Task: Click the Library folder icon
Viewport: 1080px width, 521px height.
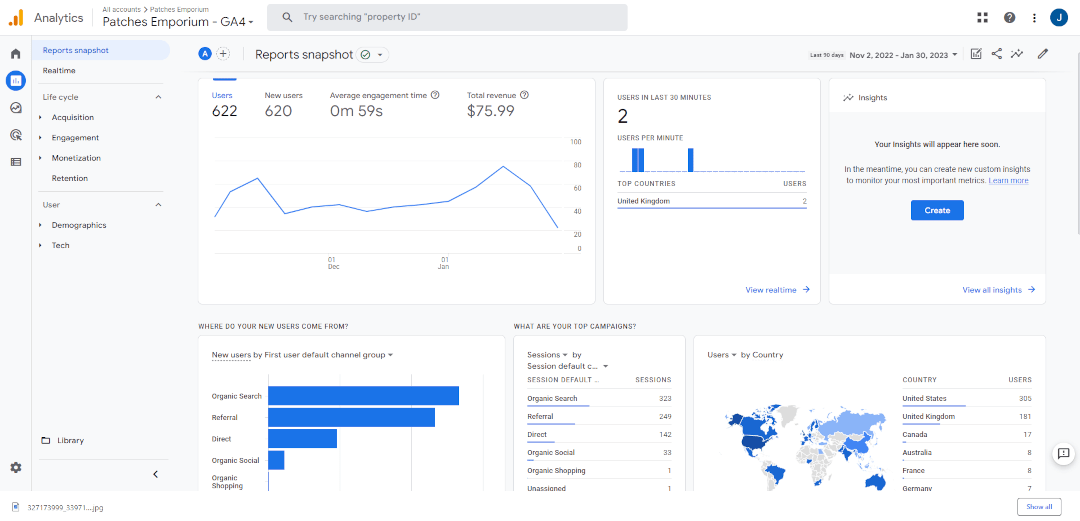Action: [x=46, y=440]
